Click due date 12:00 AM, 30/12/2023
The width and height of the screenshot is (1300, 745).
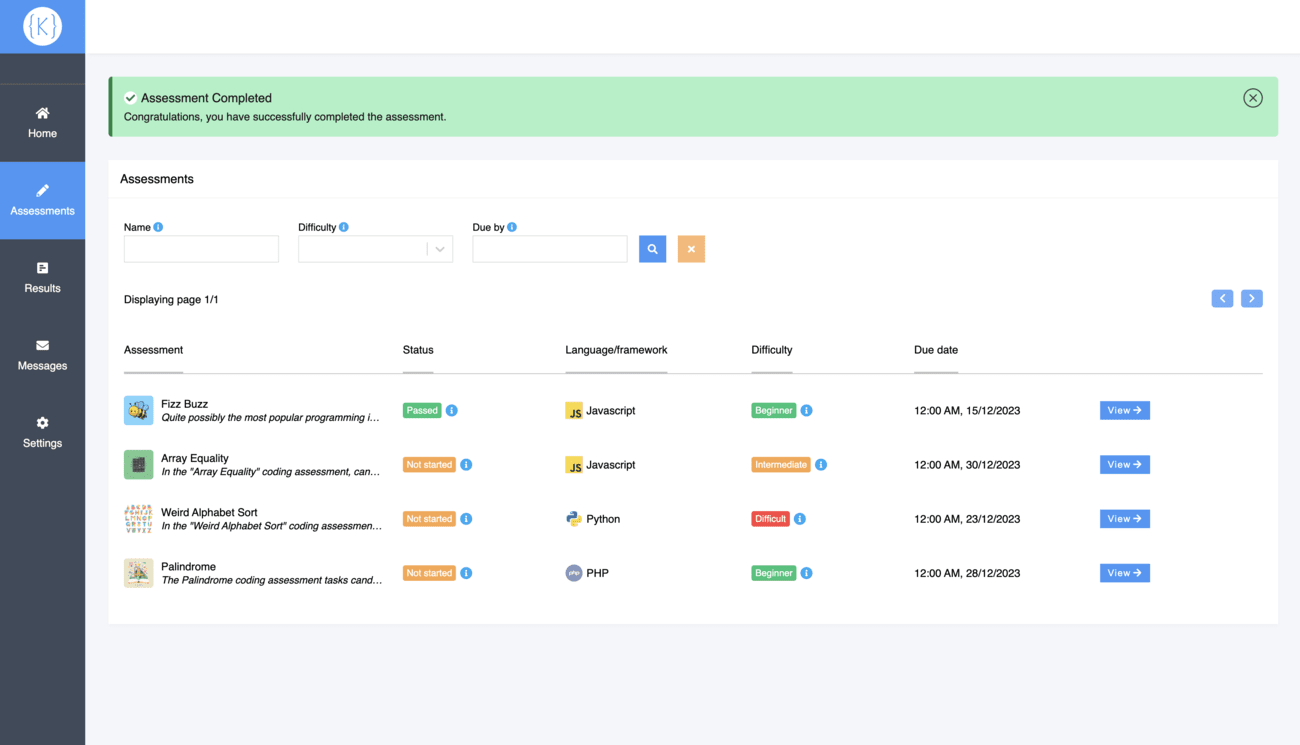[x=967, y=464]
